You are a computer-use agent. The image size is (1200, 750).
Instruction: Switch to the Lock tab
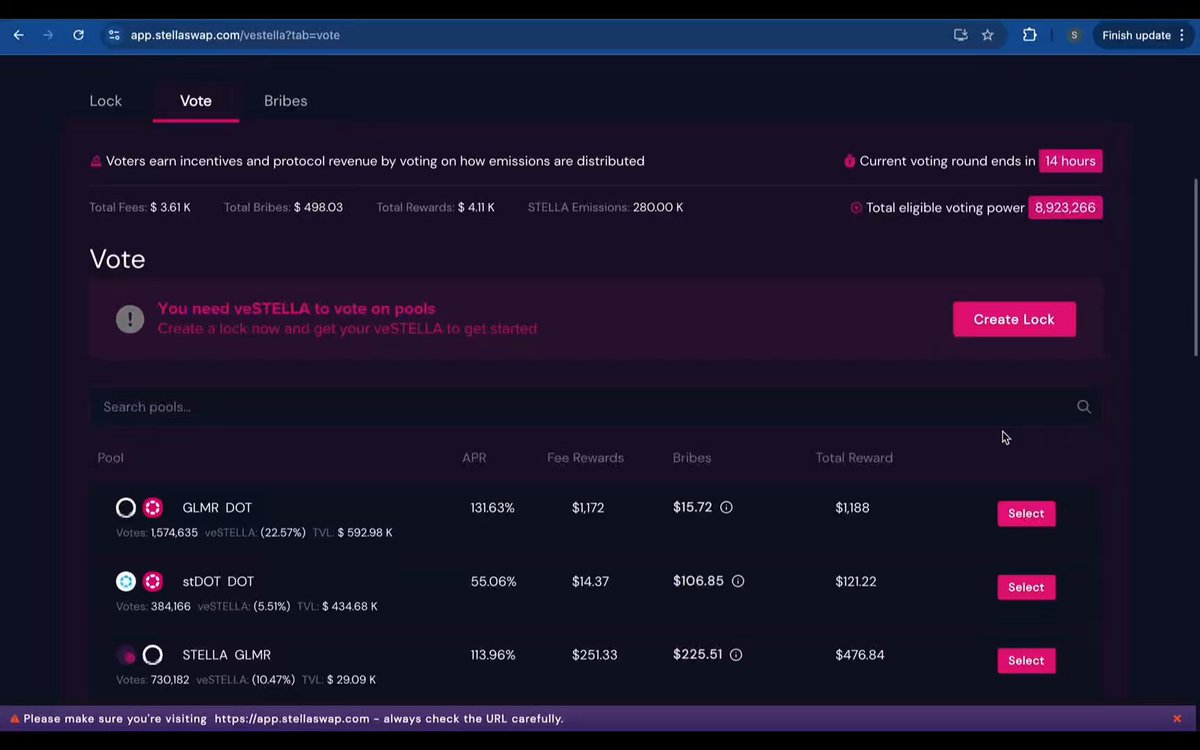106,101
